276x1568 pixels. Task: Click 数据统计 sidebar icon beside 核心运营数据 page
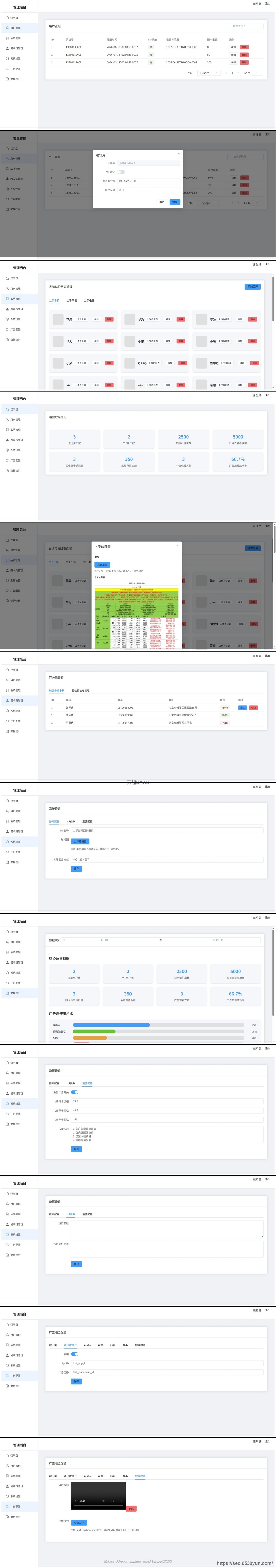coord(7,993)
